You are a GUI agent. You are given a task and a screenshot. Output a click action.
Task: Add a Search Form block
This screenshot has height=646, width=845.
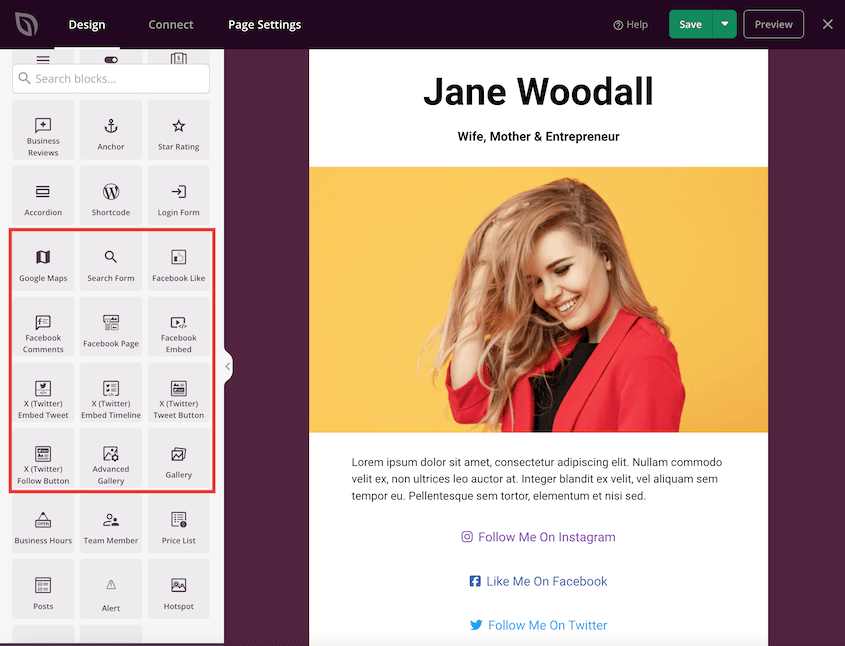(x=110, y=262)
